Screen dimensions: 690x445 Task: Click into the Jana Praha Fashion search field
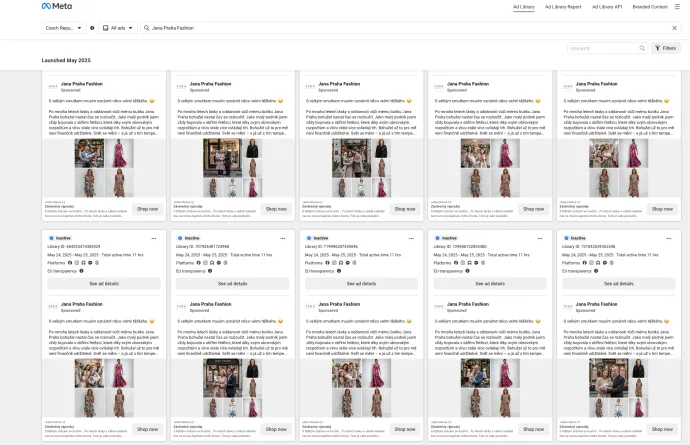point(409,28)
